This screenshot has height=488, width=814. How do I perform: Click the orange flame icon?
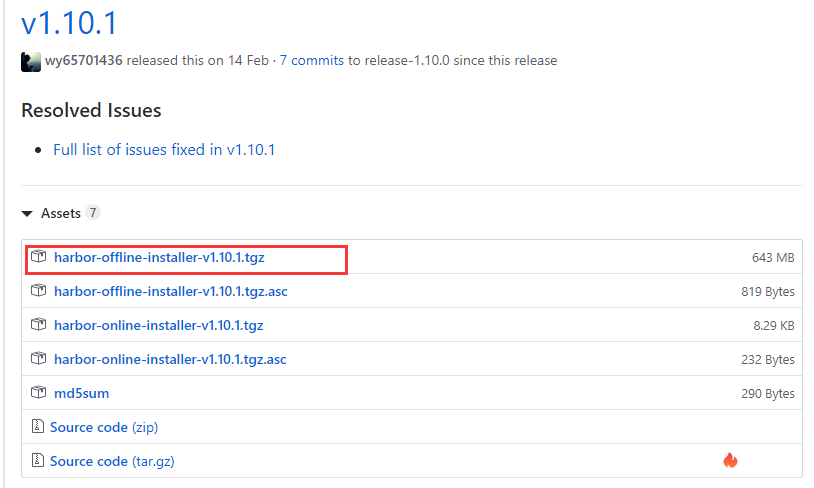coord(730,460)
